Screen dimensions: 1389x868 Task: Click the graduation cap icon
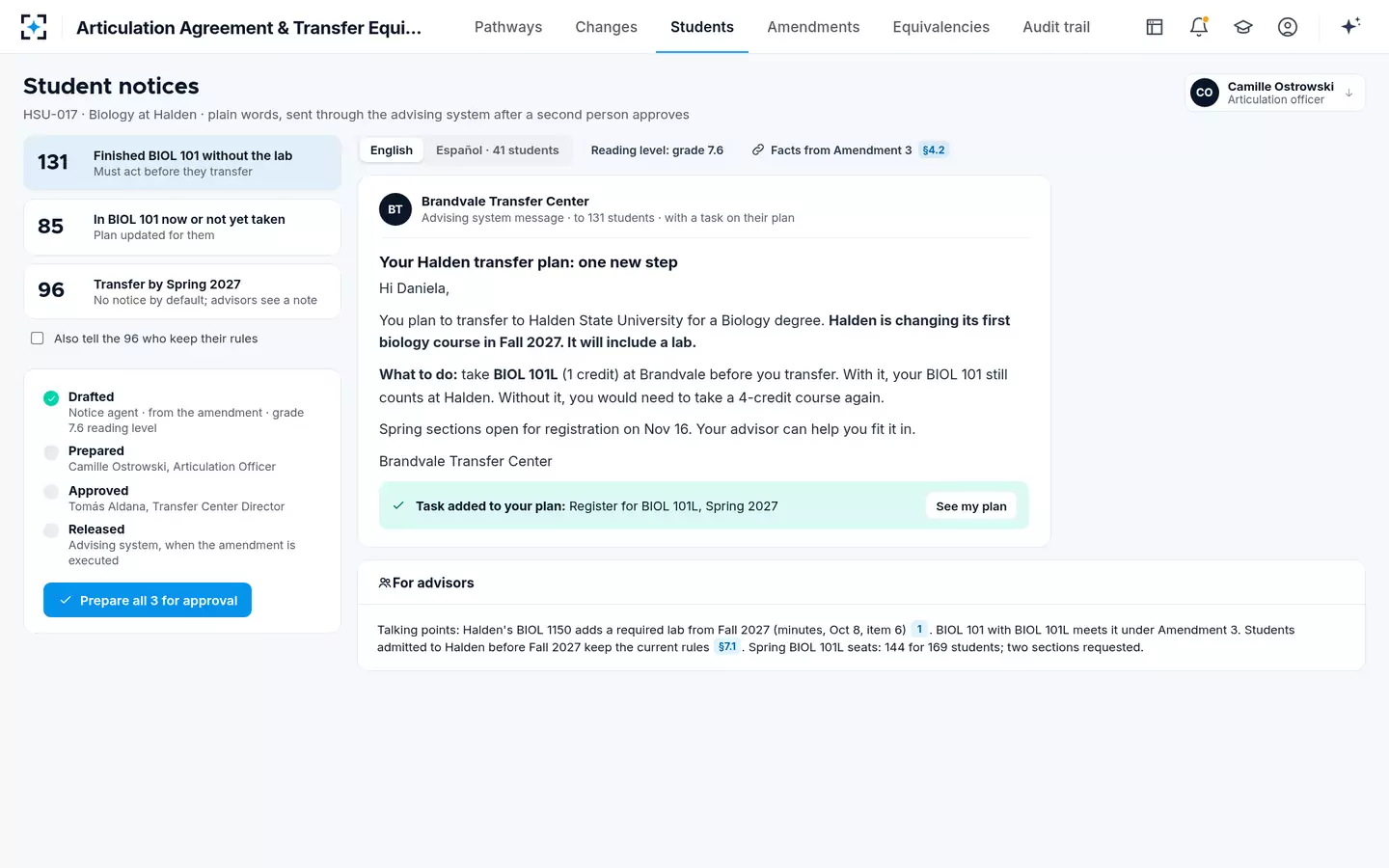click(x=1243, y=27)
